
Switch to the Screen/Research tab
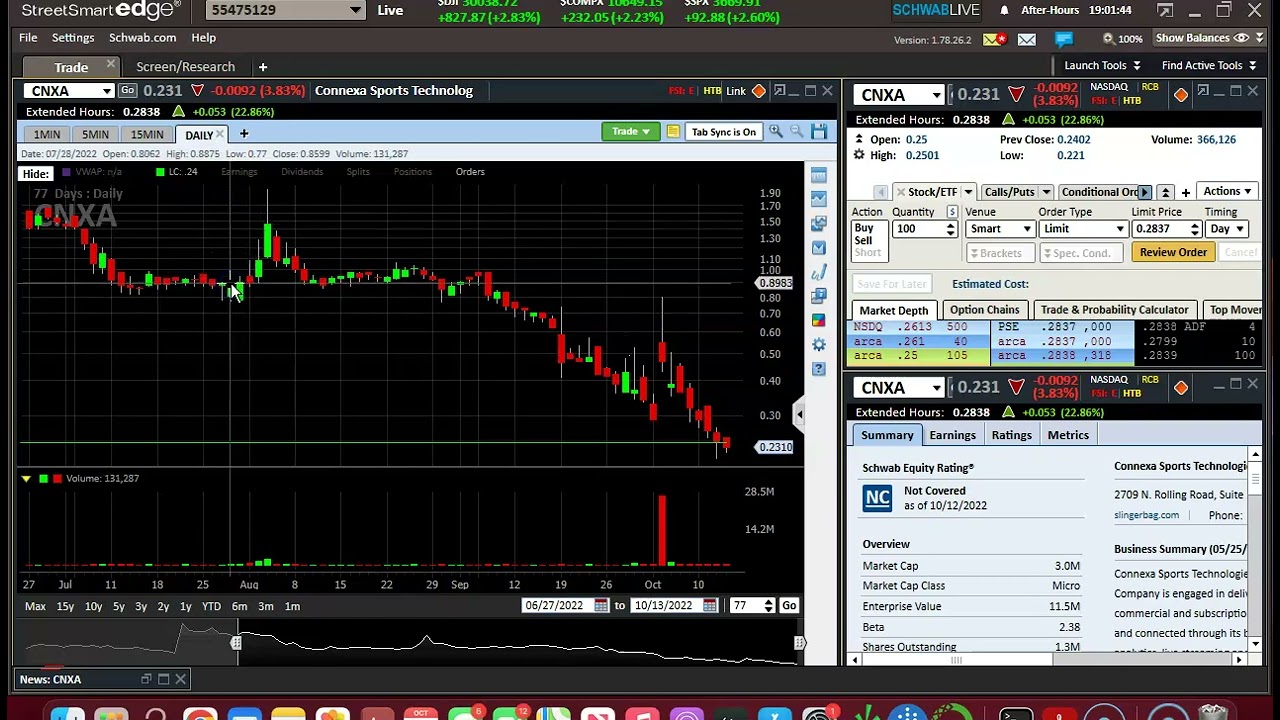point(185,67)
